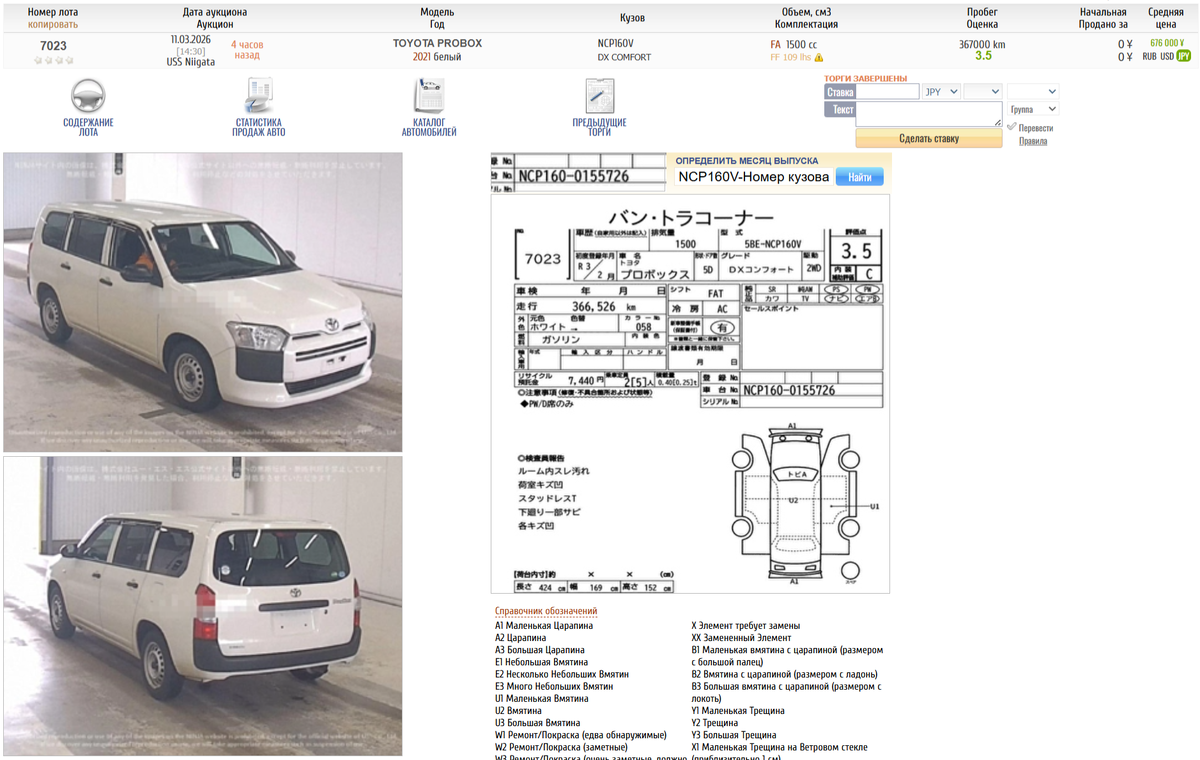1200x760 pixels.
Task: Open the auction sheet image
Action: click(690, 394)
